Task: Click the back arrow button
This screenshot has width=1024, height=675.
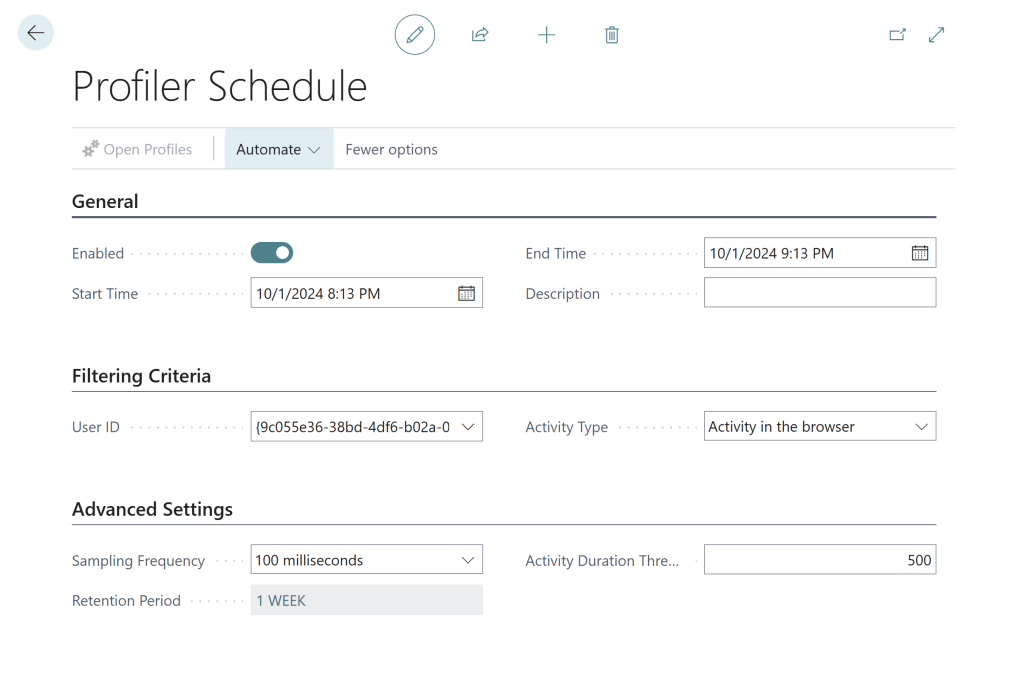Action: click(x=36, y=33)
